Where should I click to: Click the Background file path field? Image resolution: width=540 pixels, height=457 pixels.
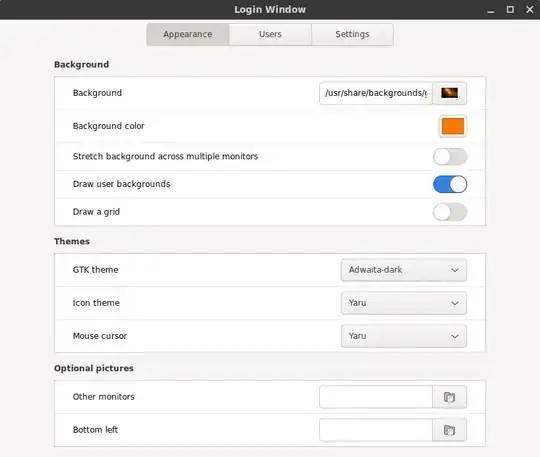[376, 93]
